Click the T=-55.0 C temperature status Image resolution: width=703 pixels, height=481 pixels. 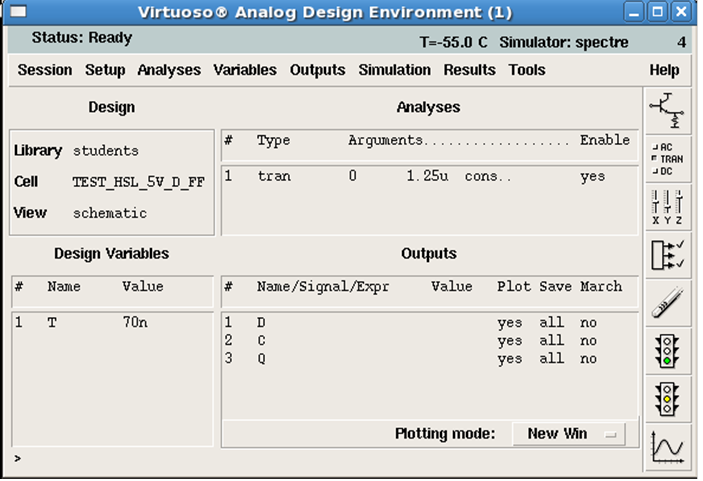coord(453,42)
